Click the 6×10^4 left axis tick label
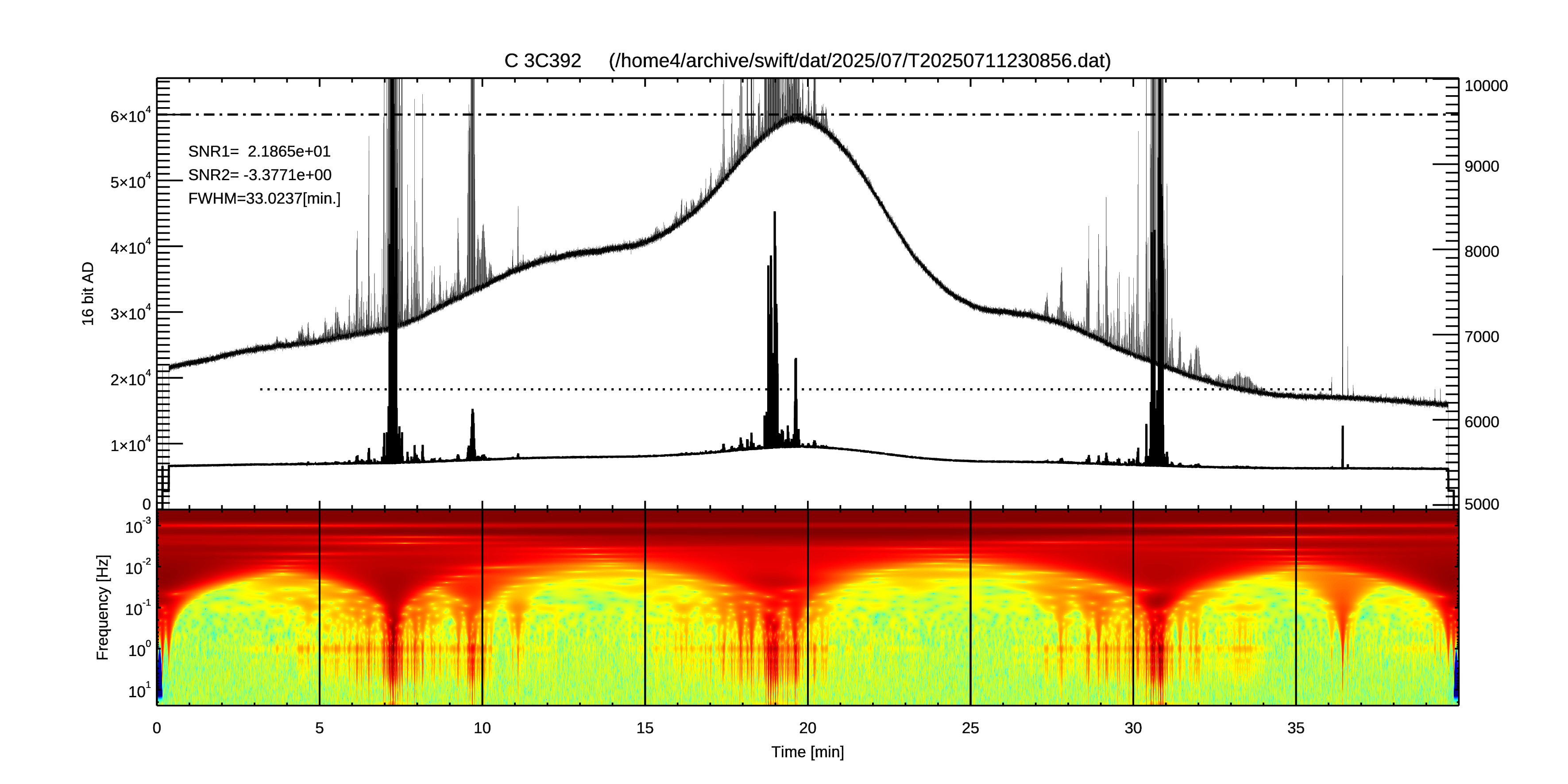The width and height of the screenshot is (1568, 784). (130, 115)
